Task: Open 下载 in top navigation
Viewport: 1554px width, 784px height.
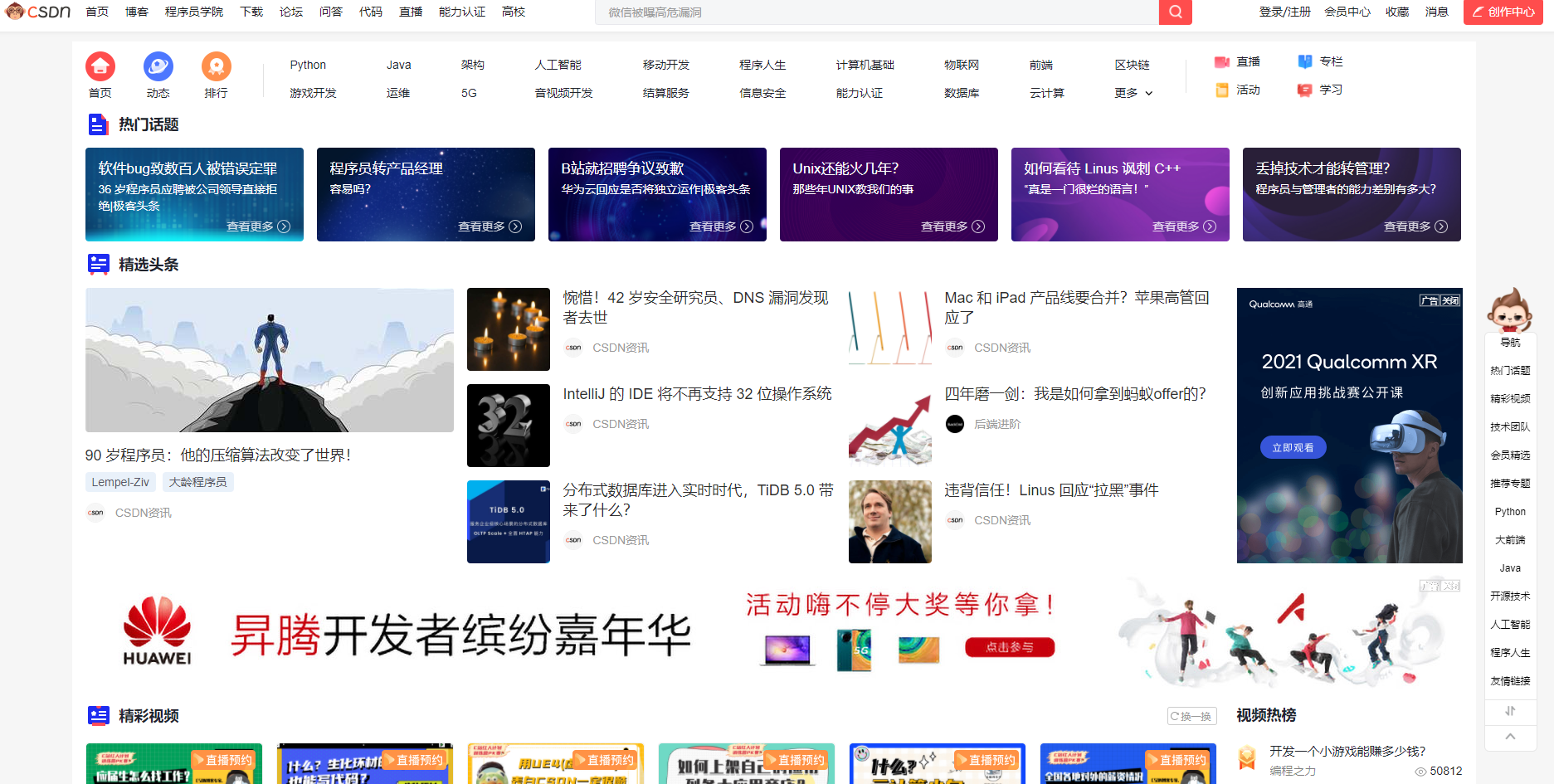Action: [251, 12]
